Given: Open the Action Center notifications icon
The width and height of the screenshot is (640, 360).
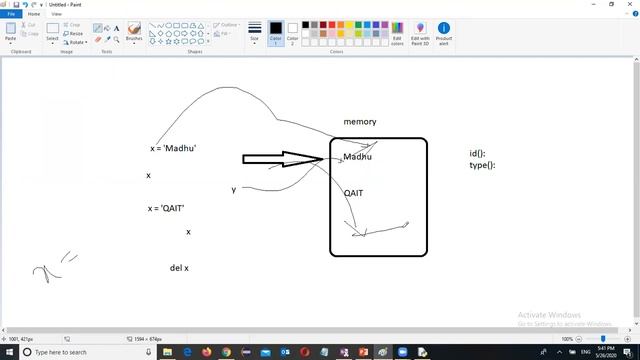Looking at the screenshot, I should coord(628,352).
